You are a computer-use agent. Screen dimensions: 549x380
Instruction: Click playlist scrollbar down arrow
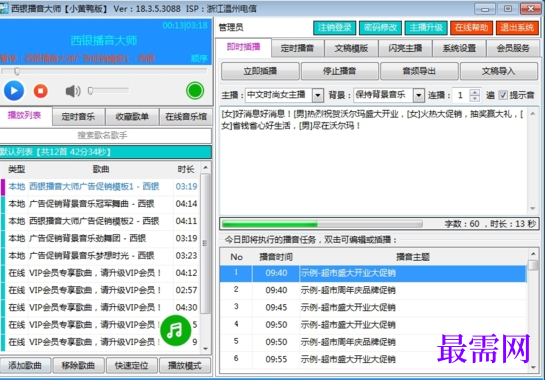[x=206, y=349]
